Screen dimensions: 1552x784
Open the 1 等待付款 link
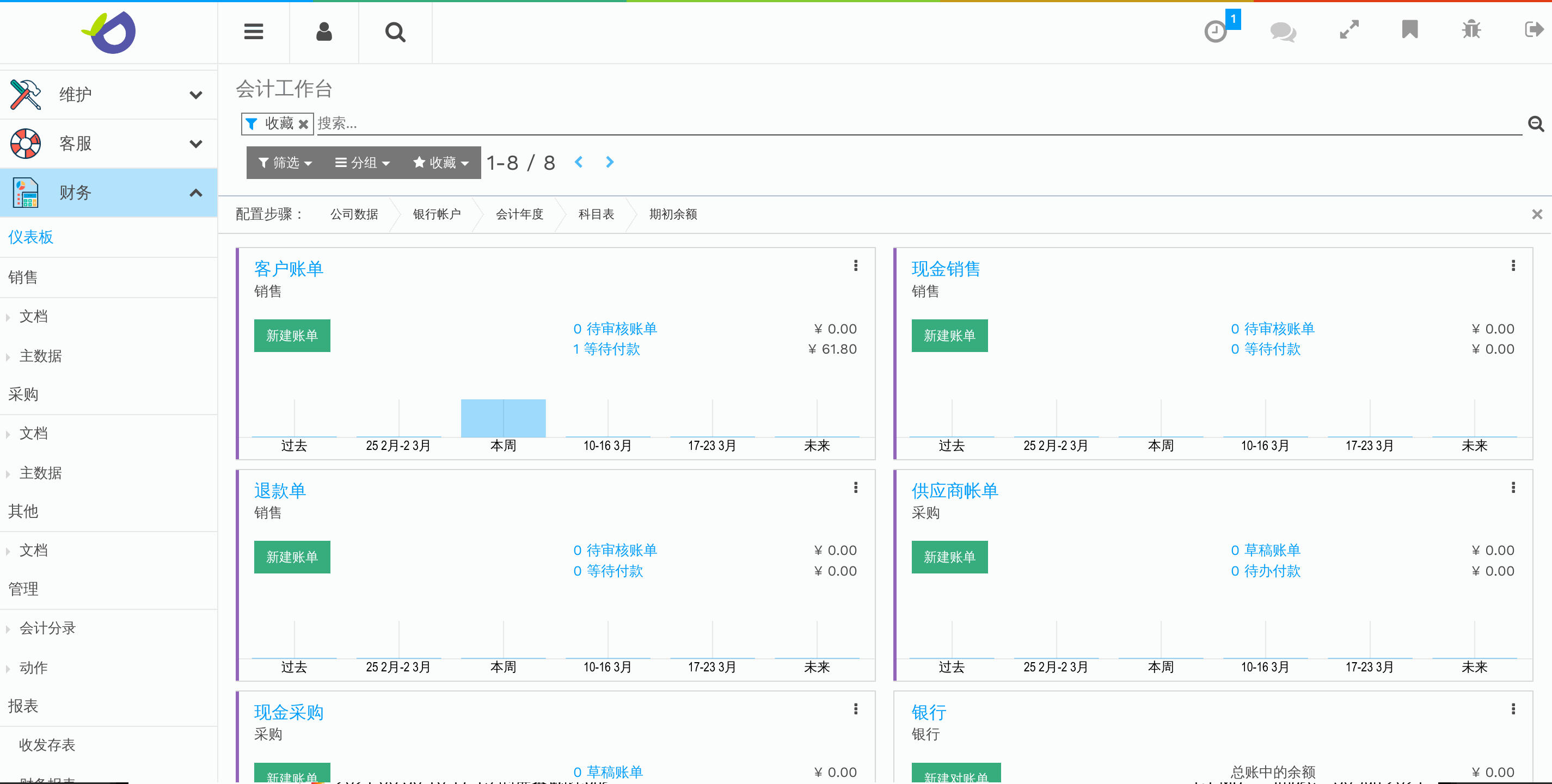coord(606,349)
